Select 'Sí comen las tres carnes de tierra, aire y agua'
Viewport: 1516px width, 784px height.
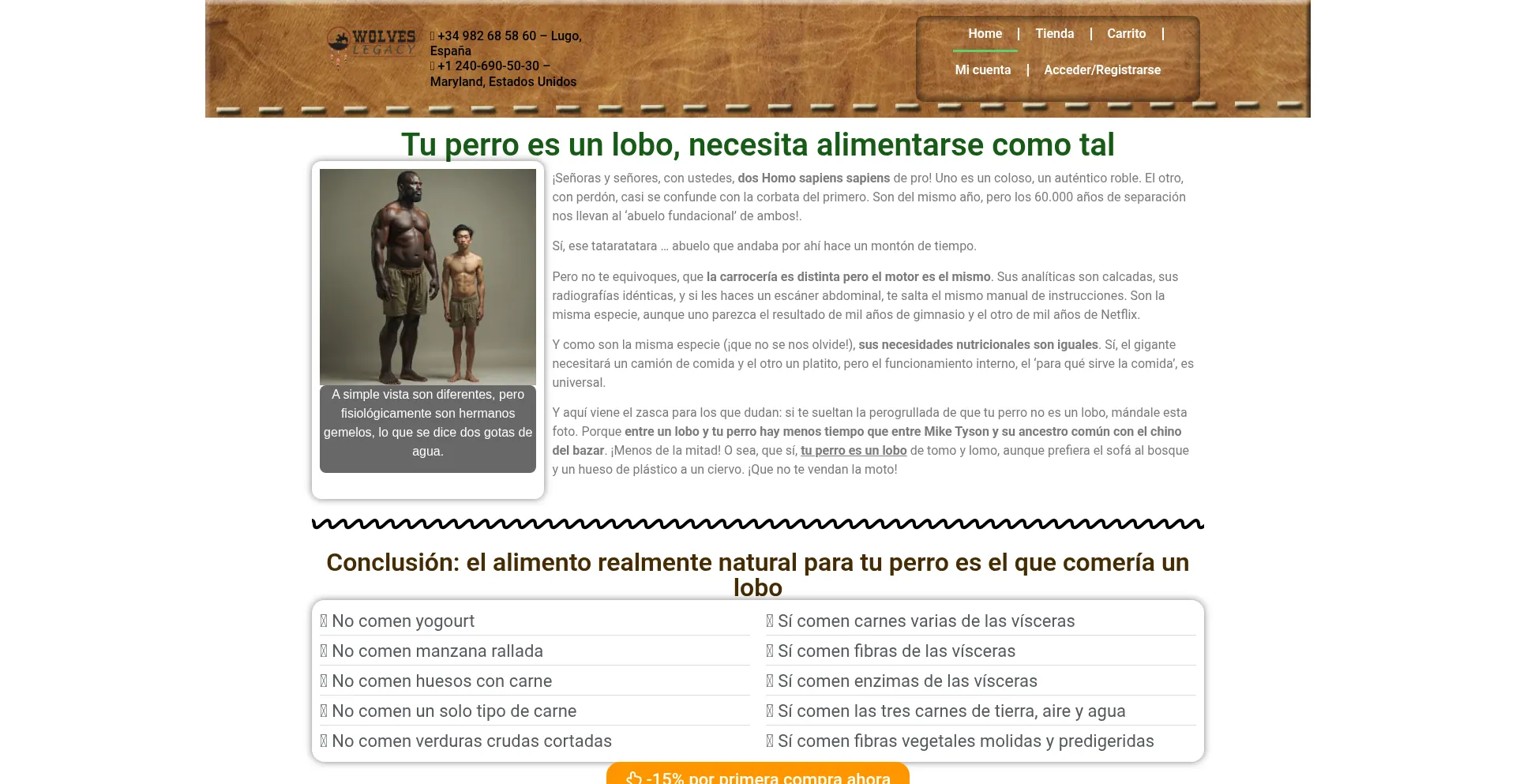[981, 711]
